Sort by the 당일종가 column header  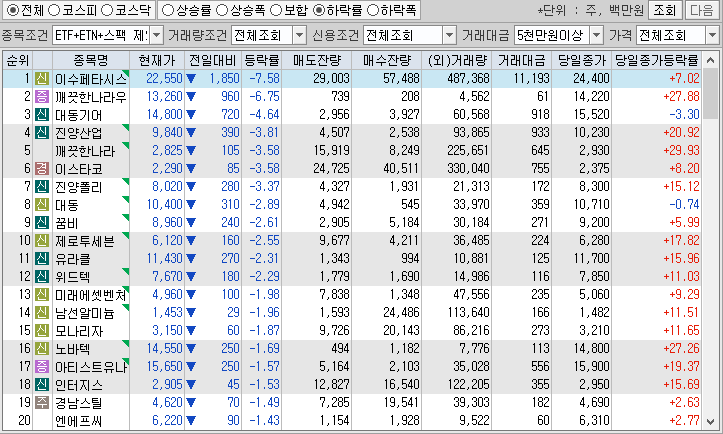coord(581,60)
